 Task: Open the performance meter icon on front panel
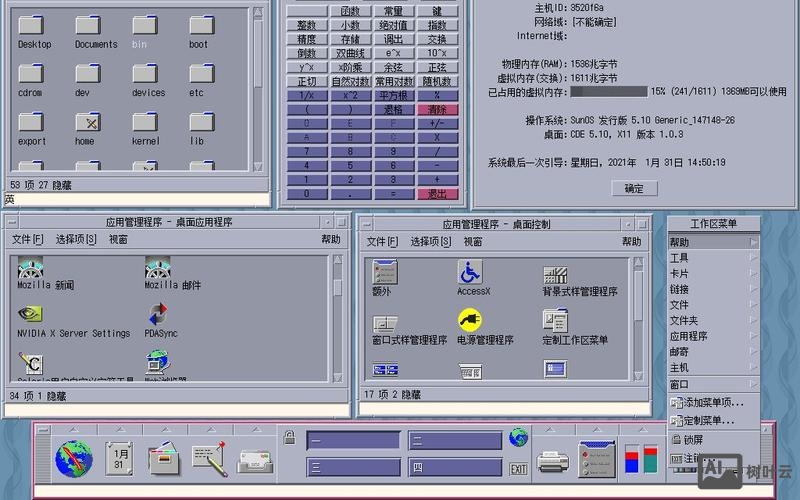641,459
